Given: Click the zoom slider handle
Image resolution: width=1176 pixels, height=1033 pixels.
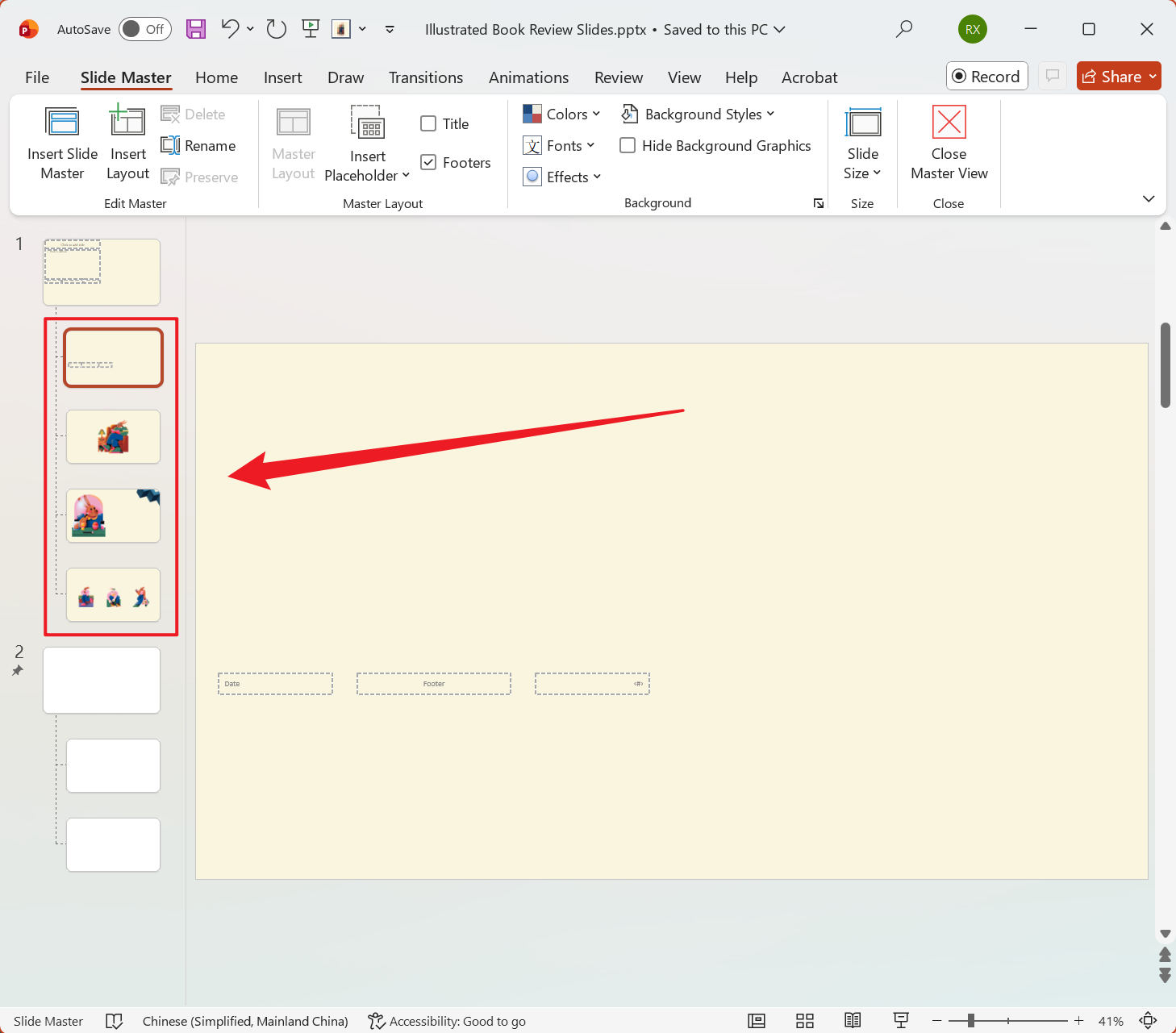Looking at the screenshot, I should [x=971, y=1021].
